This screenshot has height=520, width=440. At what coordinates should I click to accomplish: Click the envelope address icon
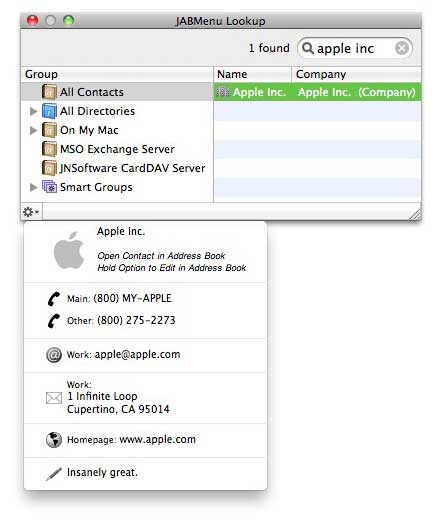tap(54, 398)
